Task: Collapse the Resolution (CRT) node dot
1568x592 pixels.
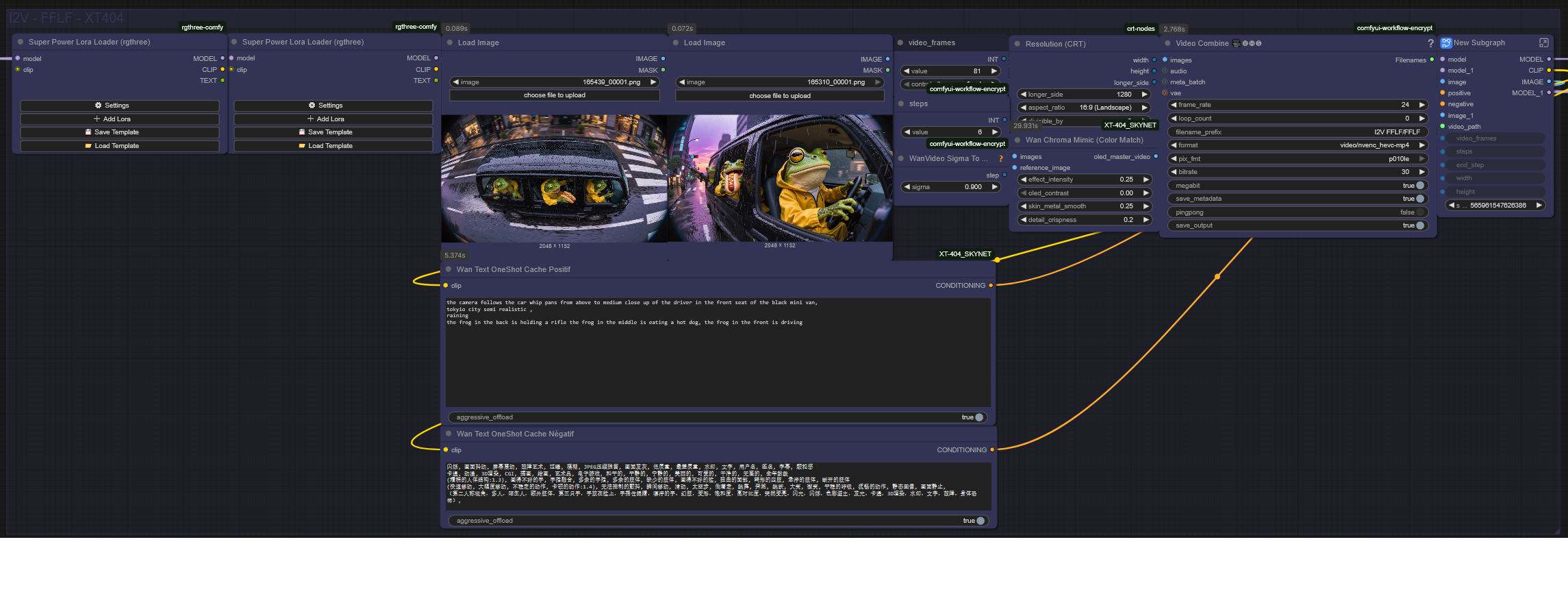Action: click(1017, 44)
